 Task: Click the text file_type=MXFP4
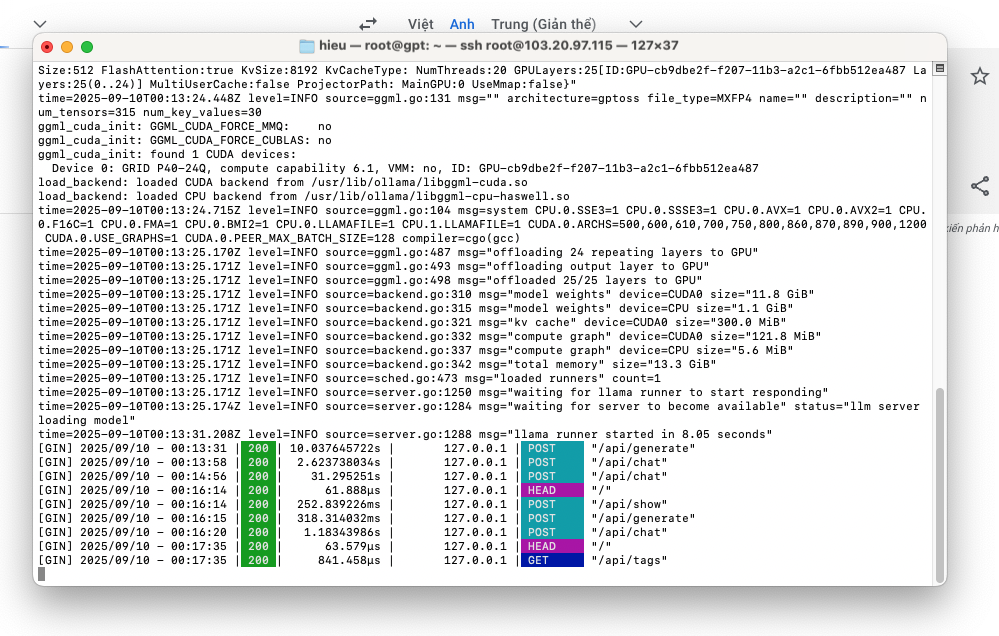(699, 98)
